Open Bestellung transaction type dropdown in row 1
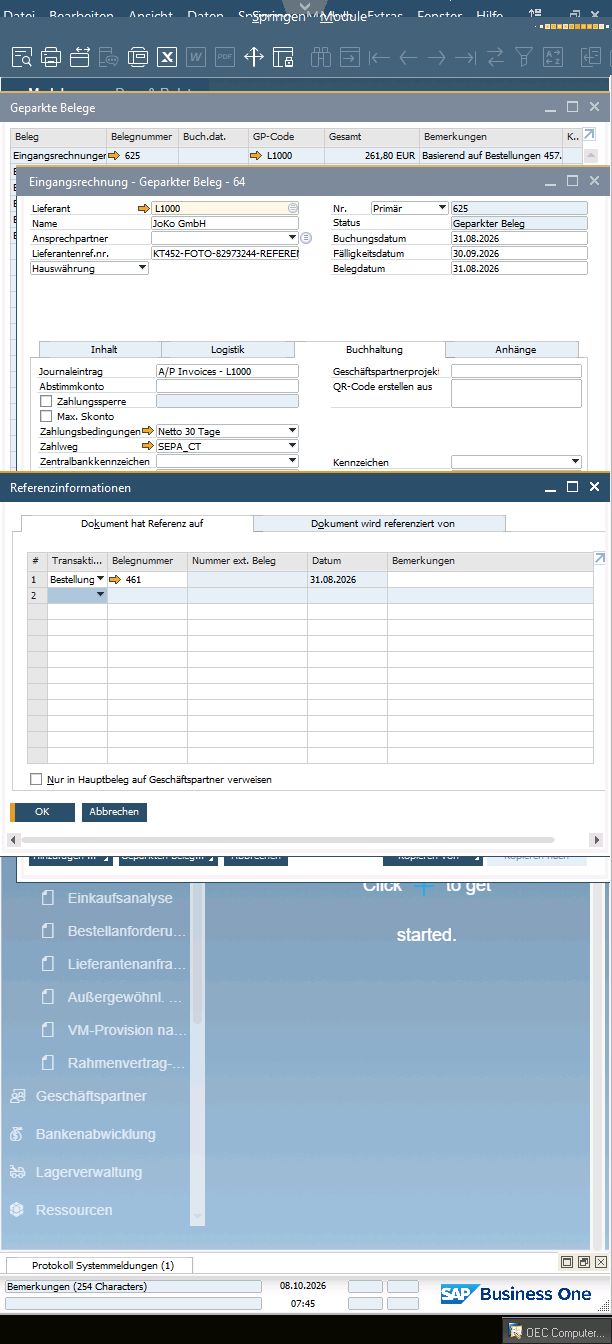The image size is (612, 1344). (x=100, y=580)
